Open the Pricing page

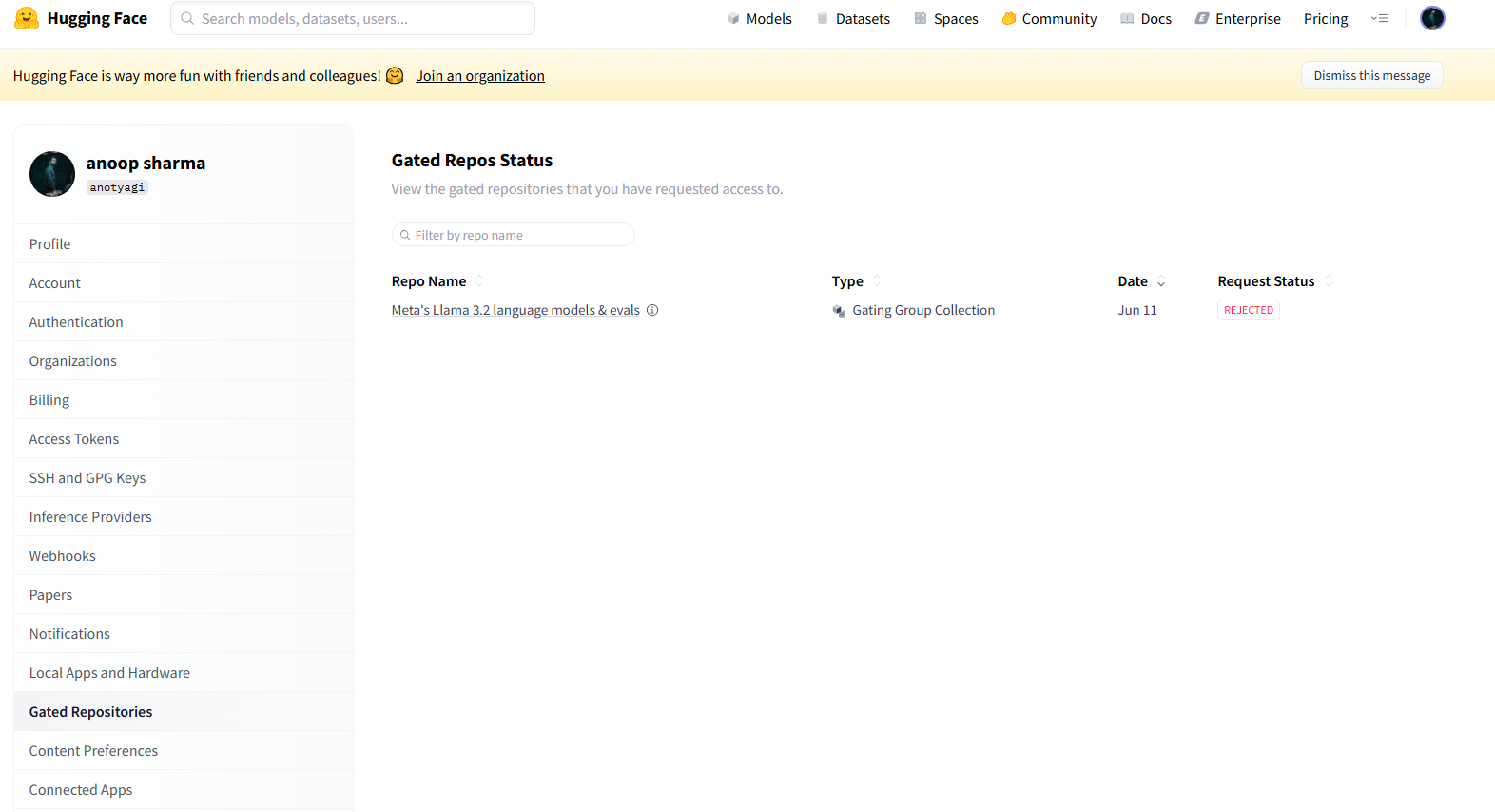pyautogui.click(x=1326, y=19)
